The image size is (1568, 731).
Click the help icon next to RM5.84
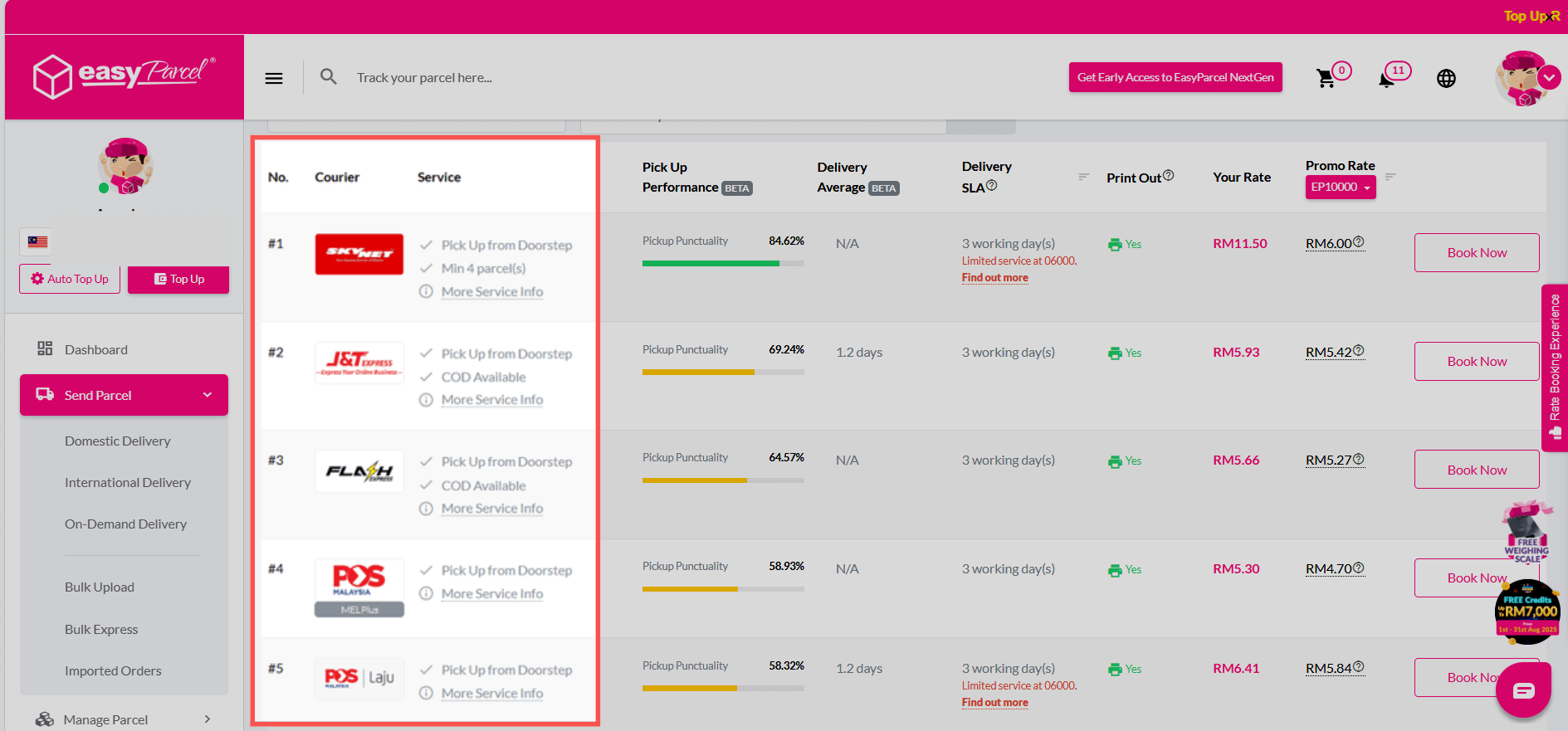pos(1359,667)
